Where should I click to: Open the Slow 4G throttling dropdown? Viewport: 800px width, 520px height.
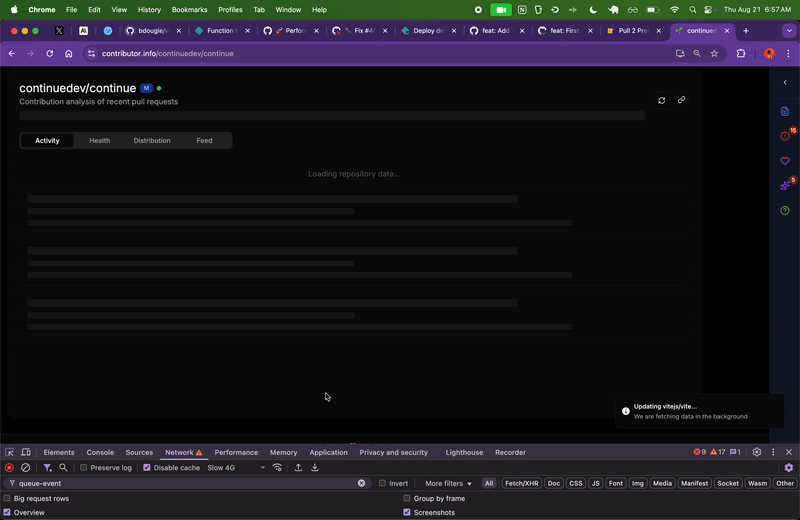(236, 467)
